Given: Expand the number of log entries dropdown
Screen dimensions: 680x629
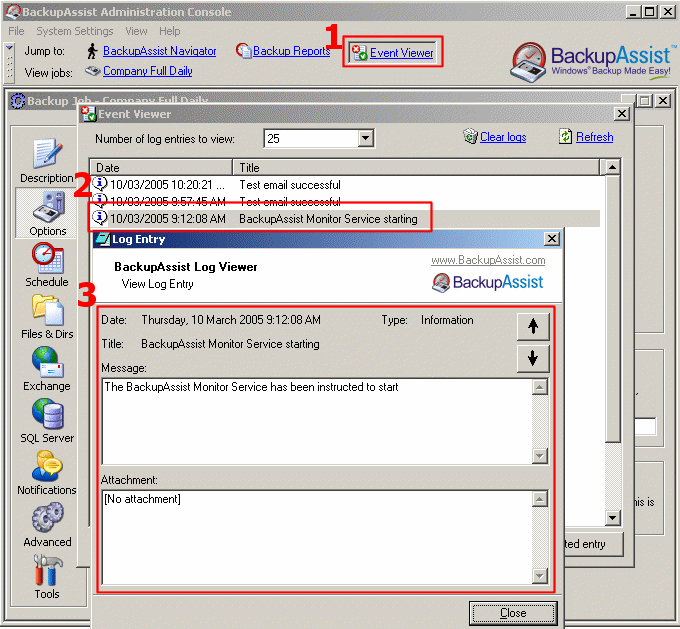Looking at the screenshot, I should click(366, 138).
